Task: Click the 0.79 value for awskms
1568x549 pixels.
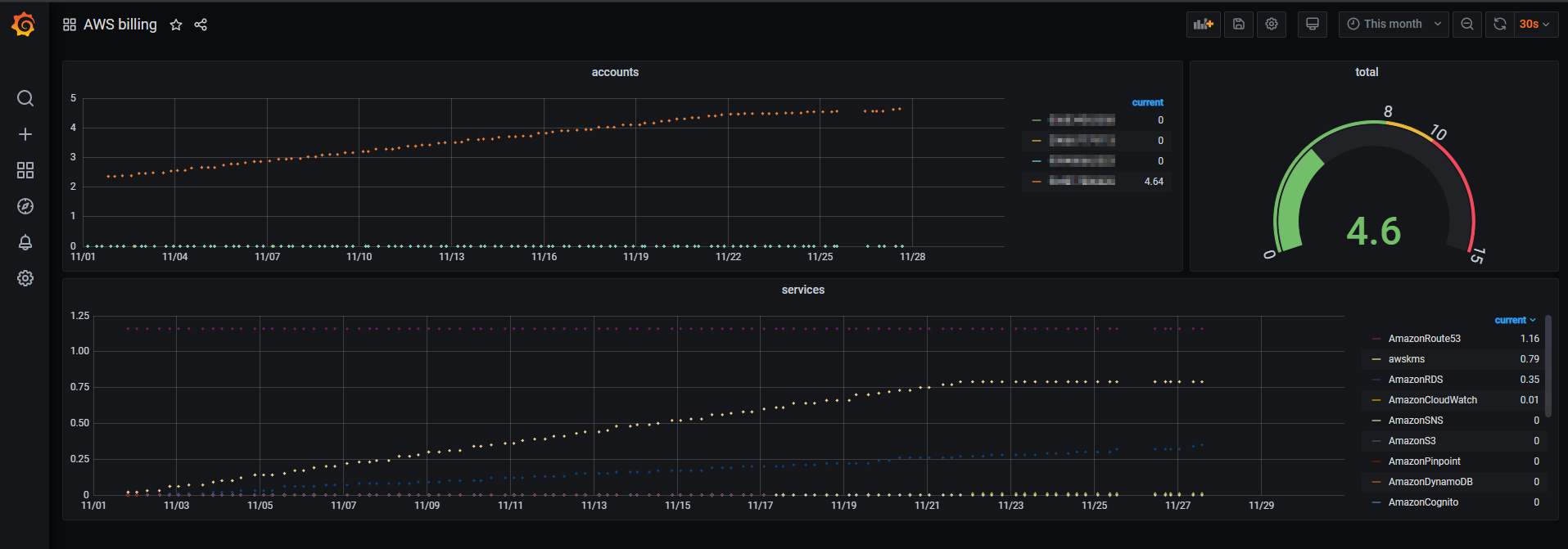Action: 1530,359
